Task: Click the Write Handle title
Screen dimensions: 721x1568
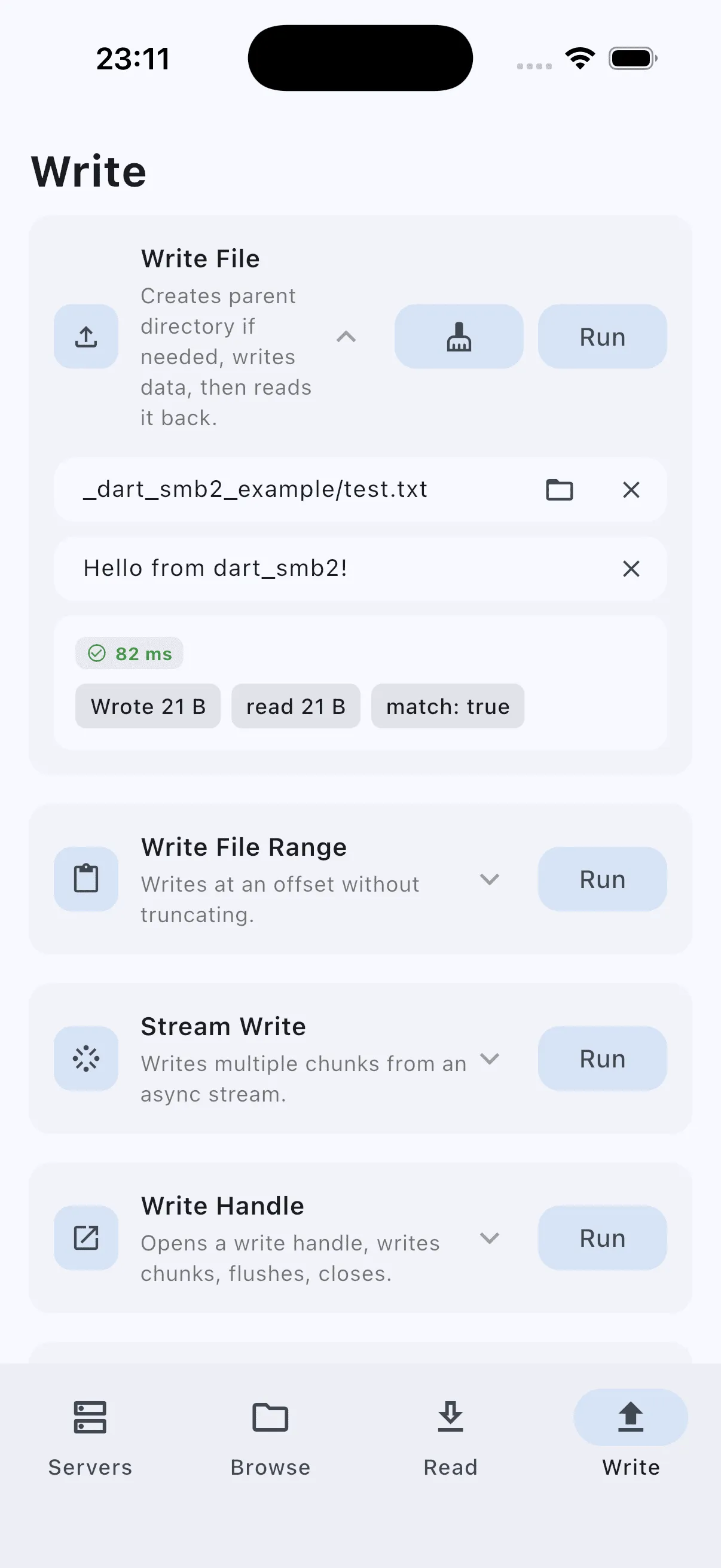Action: (x=222, y=1206)
